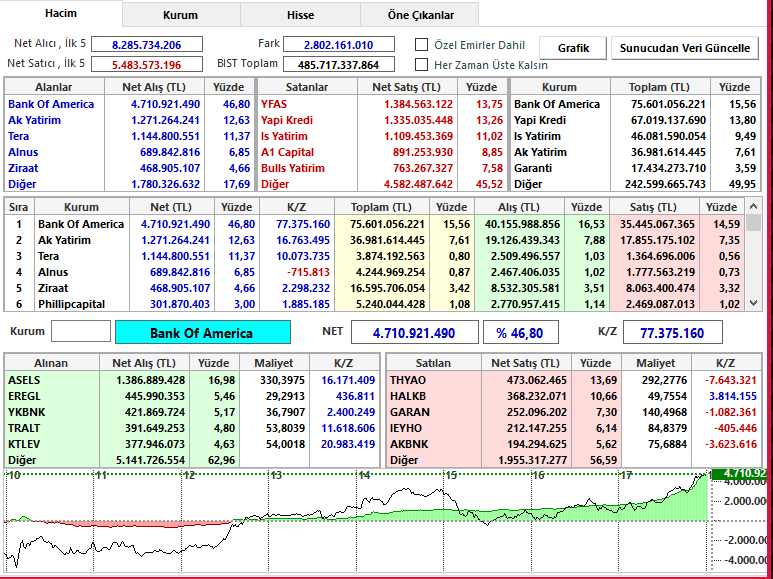Select A1 Capital in Satanlar list
Image resolution: width=773 pixels, height=579 pixels.
pyautogui.click(x=287, y=152)
